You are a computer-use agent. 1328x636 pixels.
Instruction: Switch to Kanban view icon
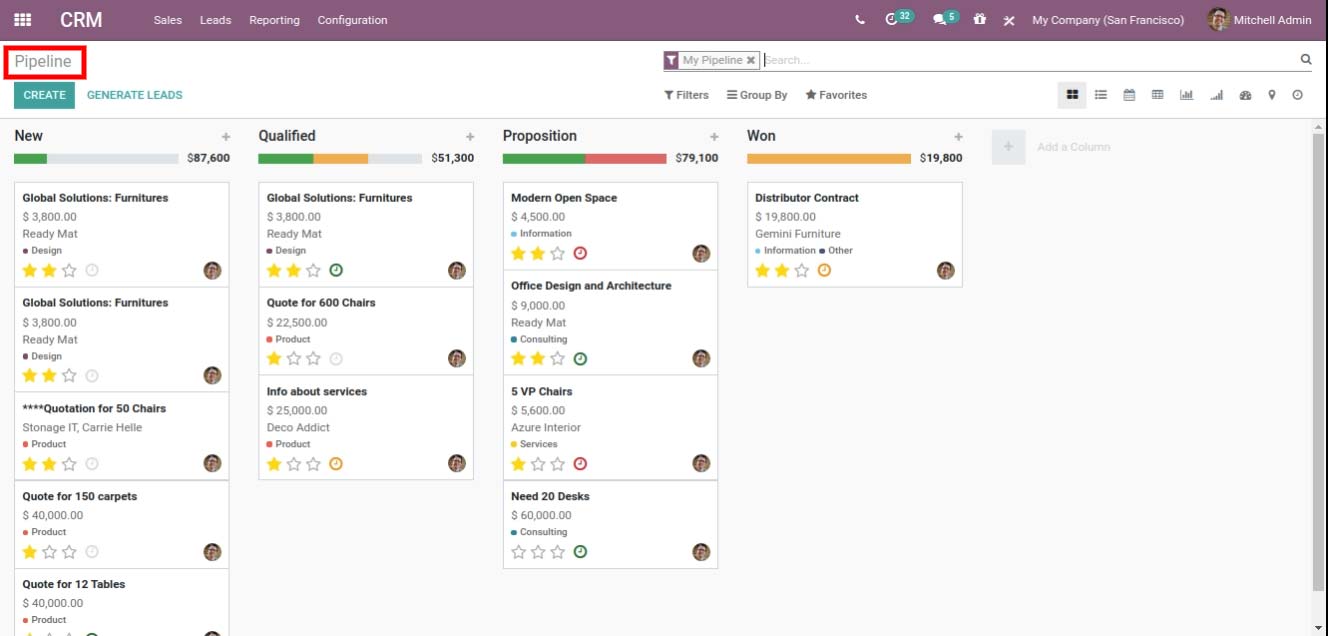pyautogui.click(x=1072, y=95)
